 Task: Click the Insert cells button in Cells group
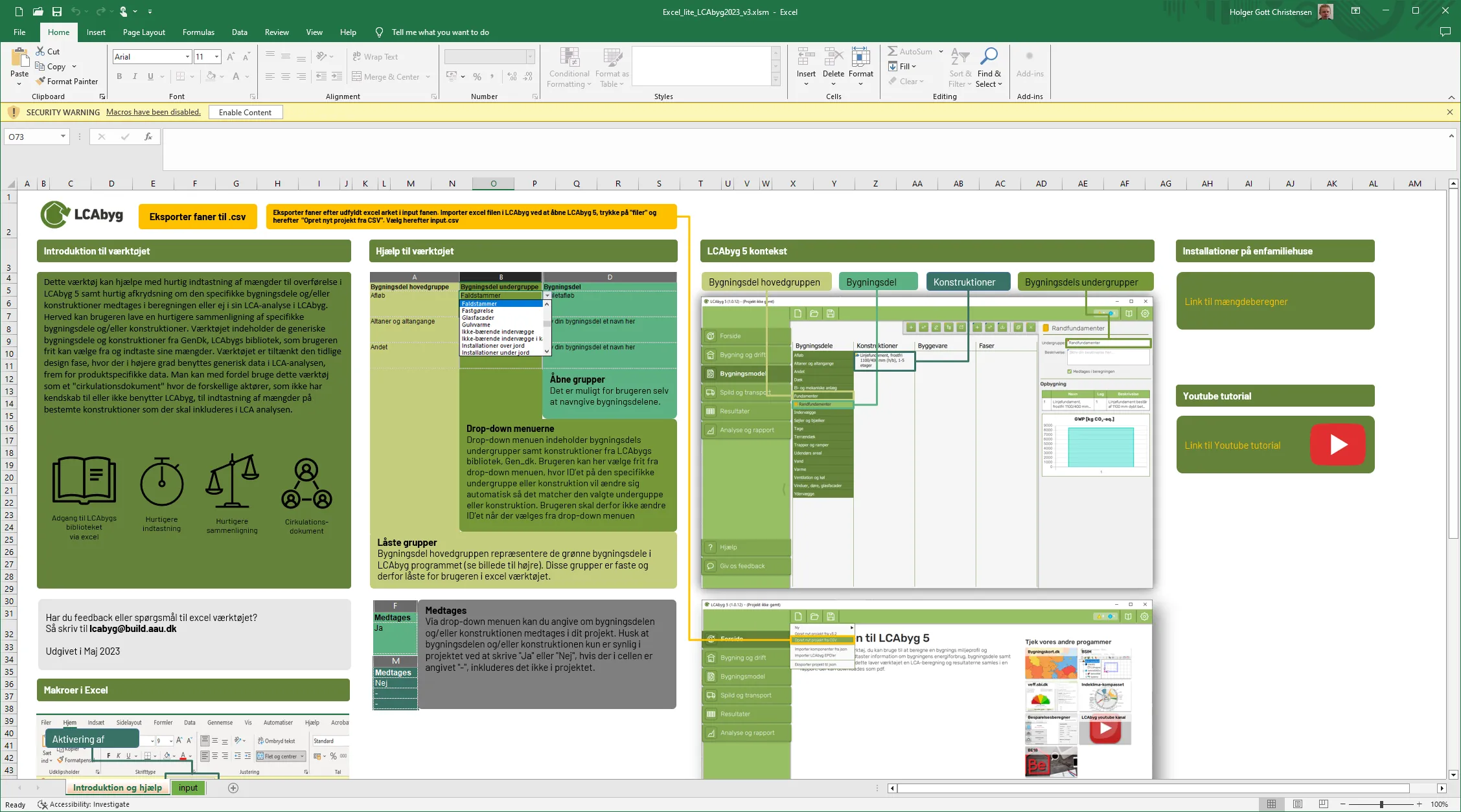(806, 67)
